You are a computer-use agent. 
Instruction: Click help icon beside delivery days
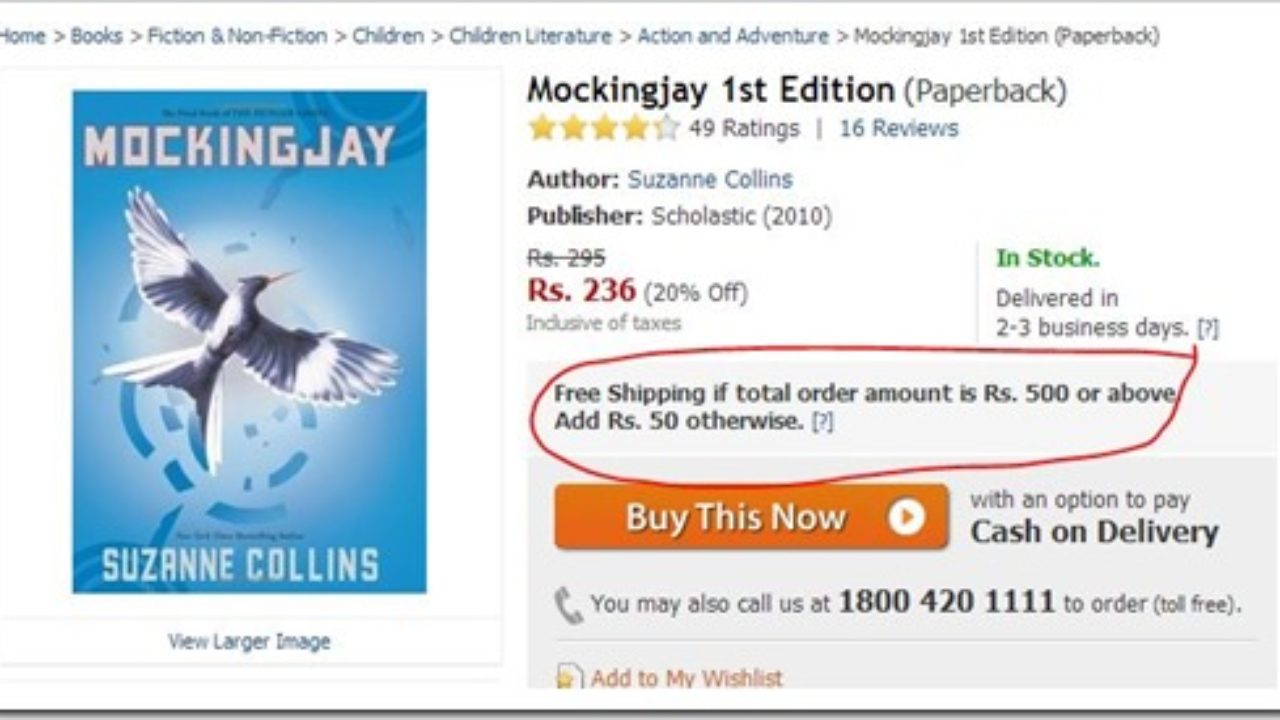(x=1208, y=328)
